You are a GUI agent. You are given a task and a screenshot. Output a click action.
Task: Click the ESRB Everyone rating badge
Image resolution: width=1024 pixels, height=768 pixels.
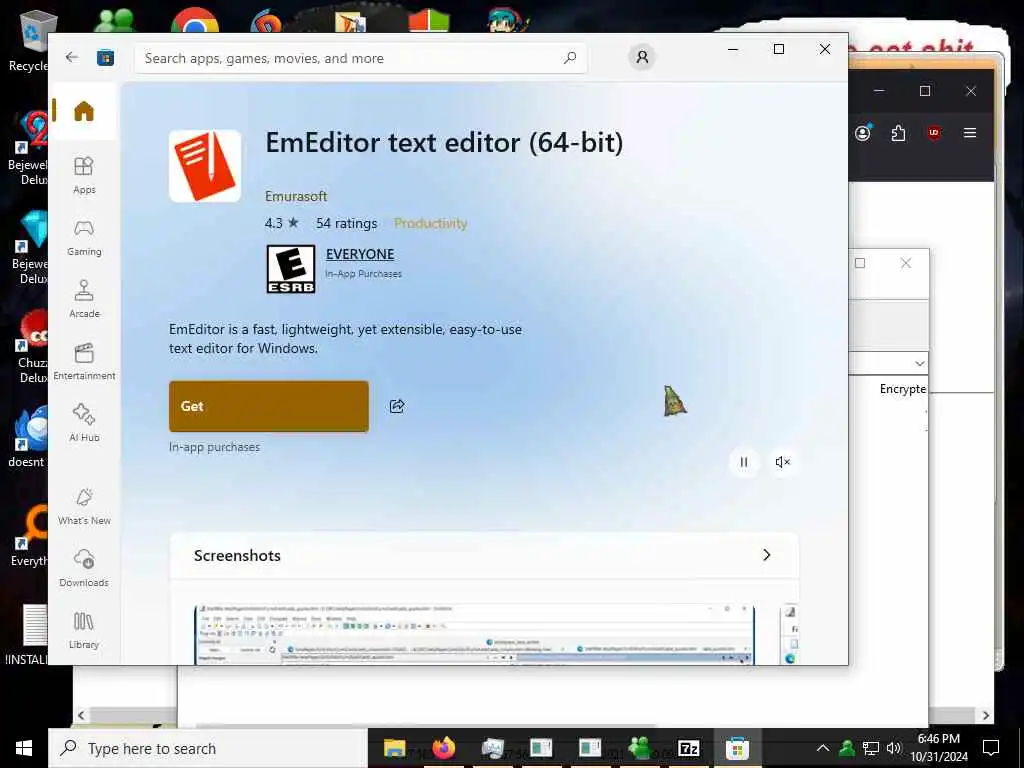pos(291,269)
